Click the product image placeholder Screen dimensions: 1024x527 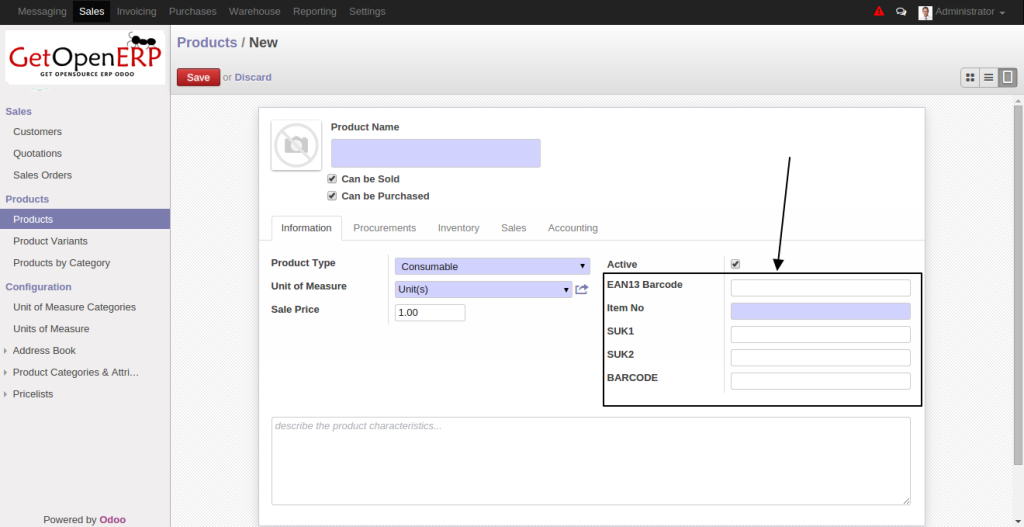(x=296, y=145)
